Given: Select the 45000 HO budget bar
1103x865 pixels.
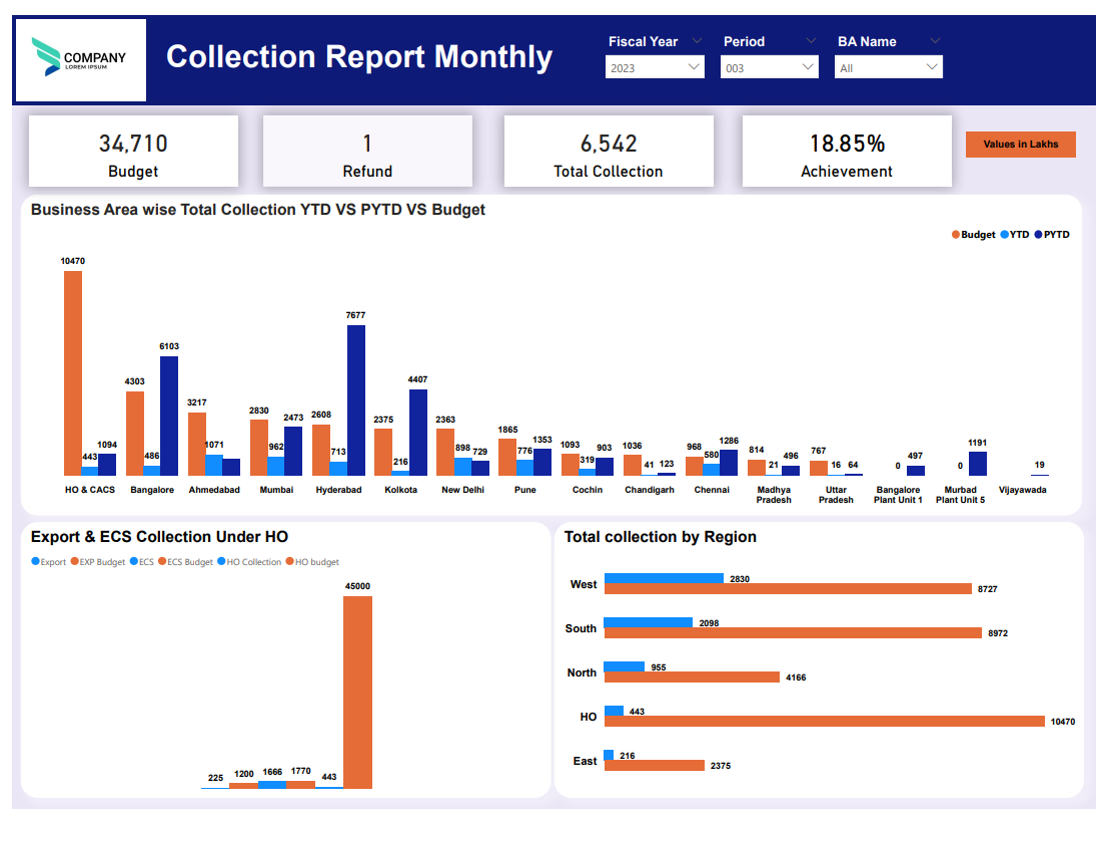Looking at the screenshot, I should (x=357, y=692).
